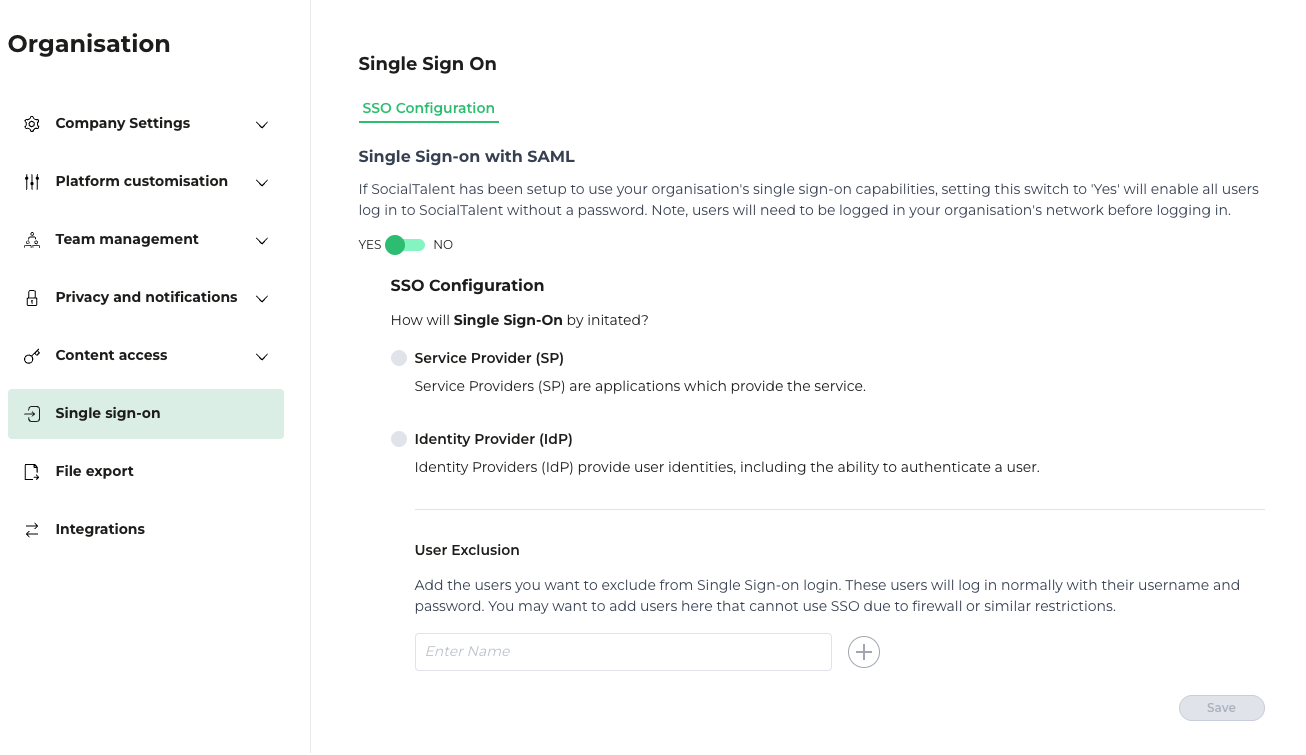Image resolution: width=1306 pixels, height=755 pixels.
Task: Open the SSO Configuration tab
Action: point(429,108)
